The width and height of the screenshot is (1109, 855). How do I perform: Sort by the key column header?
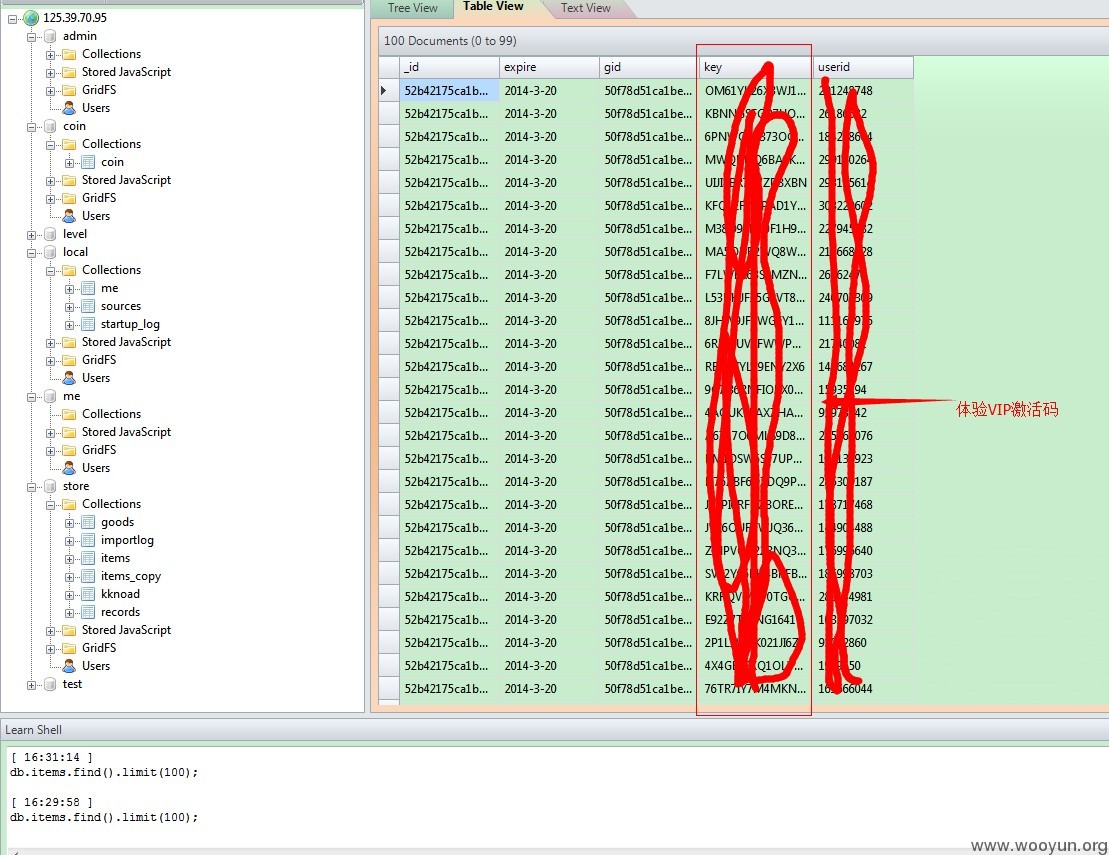(x=755, y=67)
